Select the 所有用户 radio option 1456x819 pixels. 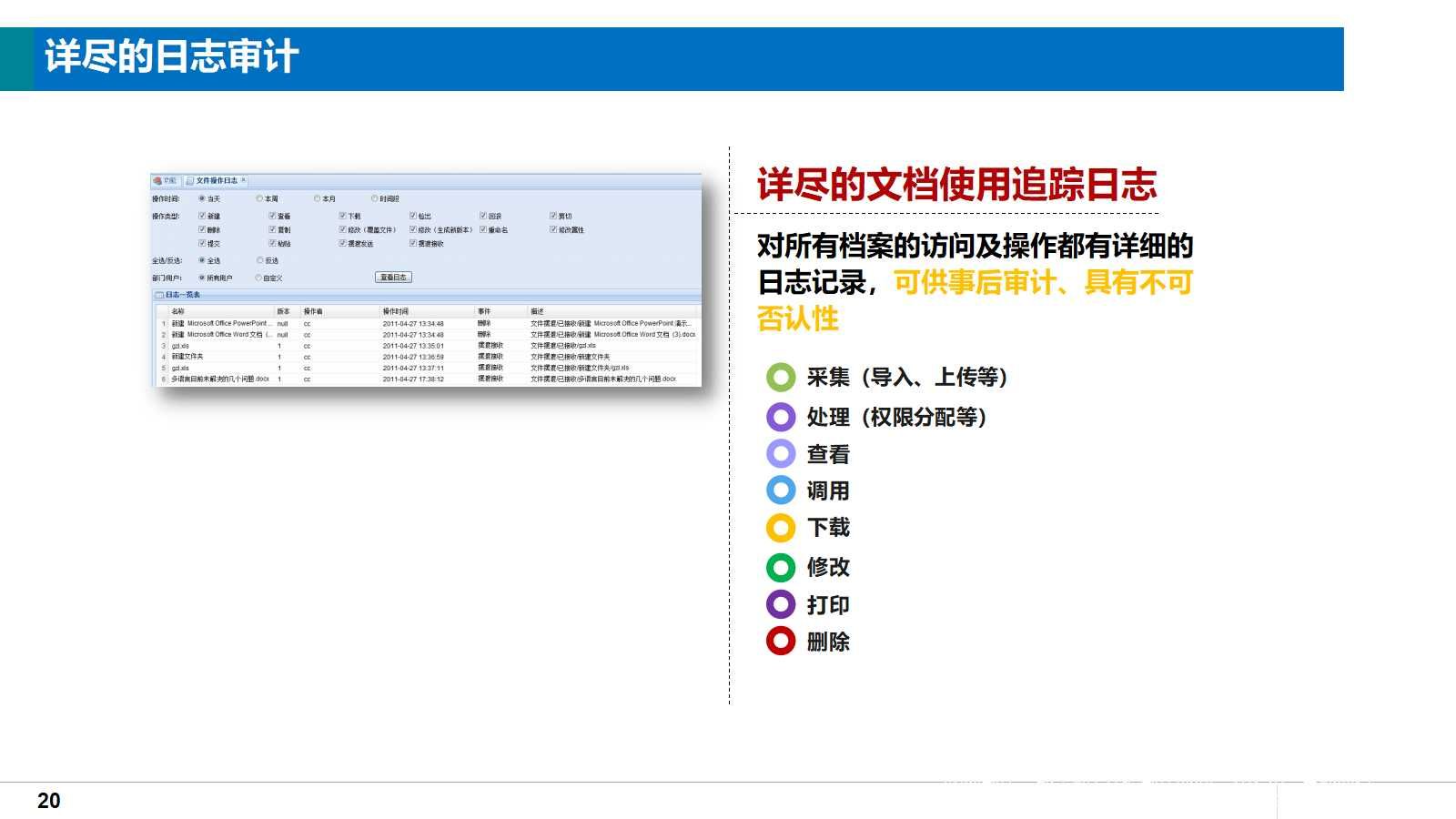click(202, 278)
